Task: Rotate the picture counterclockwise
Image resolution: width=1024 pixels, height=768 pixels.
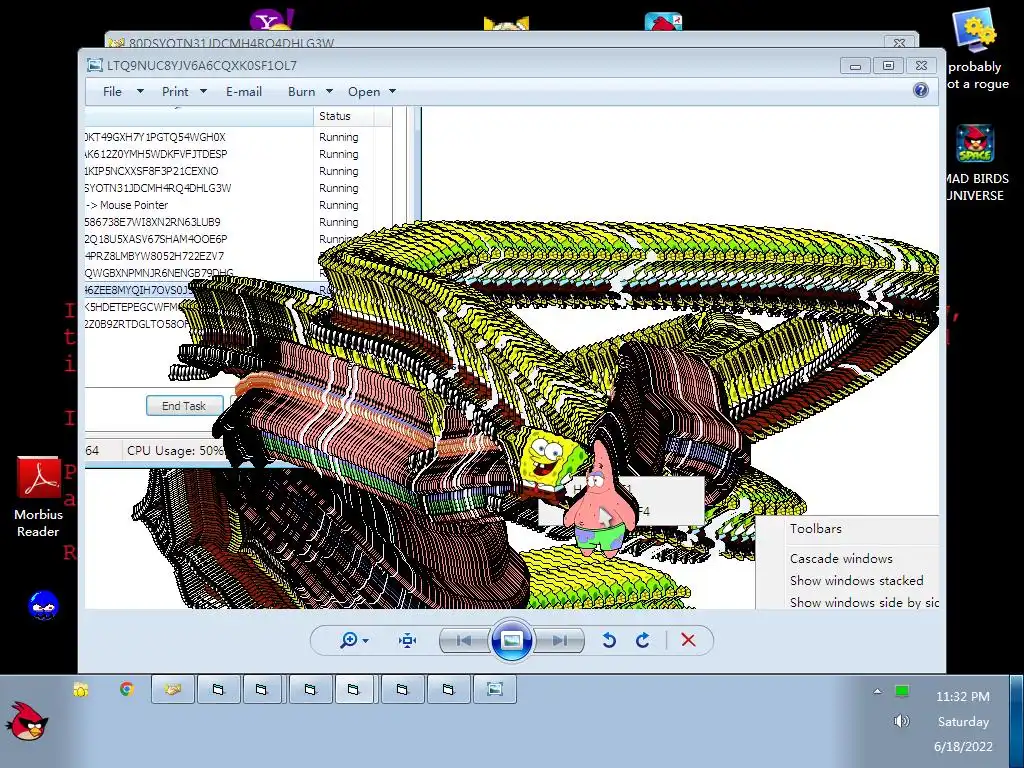Action: click(x=609, y=640)
